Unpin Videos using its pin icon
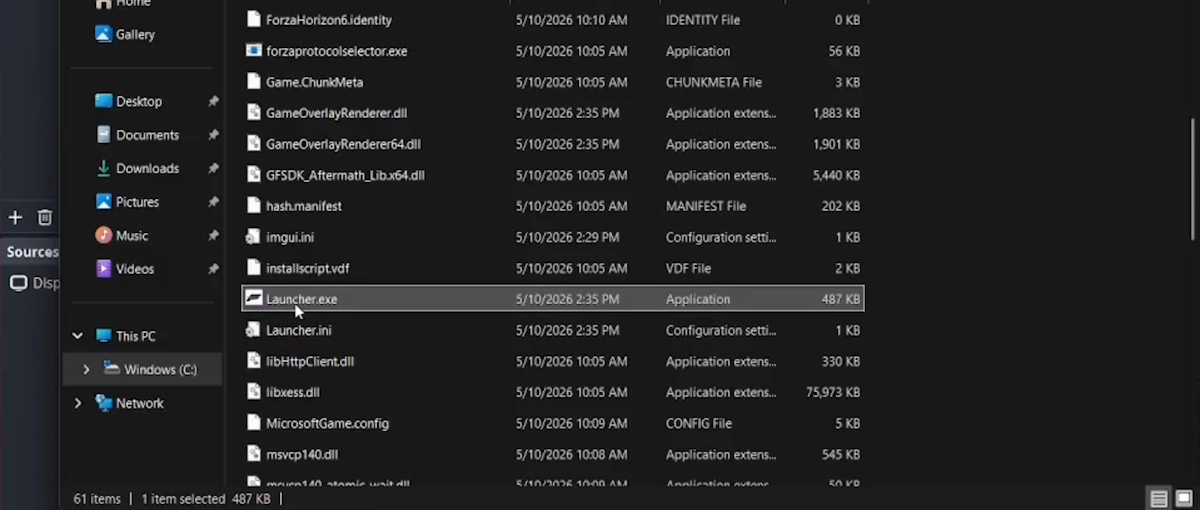1200x510 pixels. click(x=213, y=269)
